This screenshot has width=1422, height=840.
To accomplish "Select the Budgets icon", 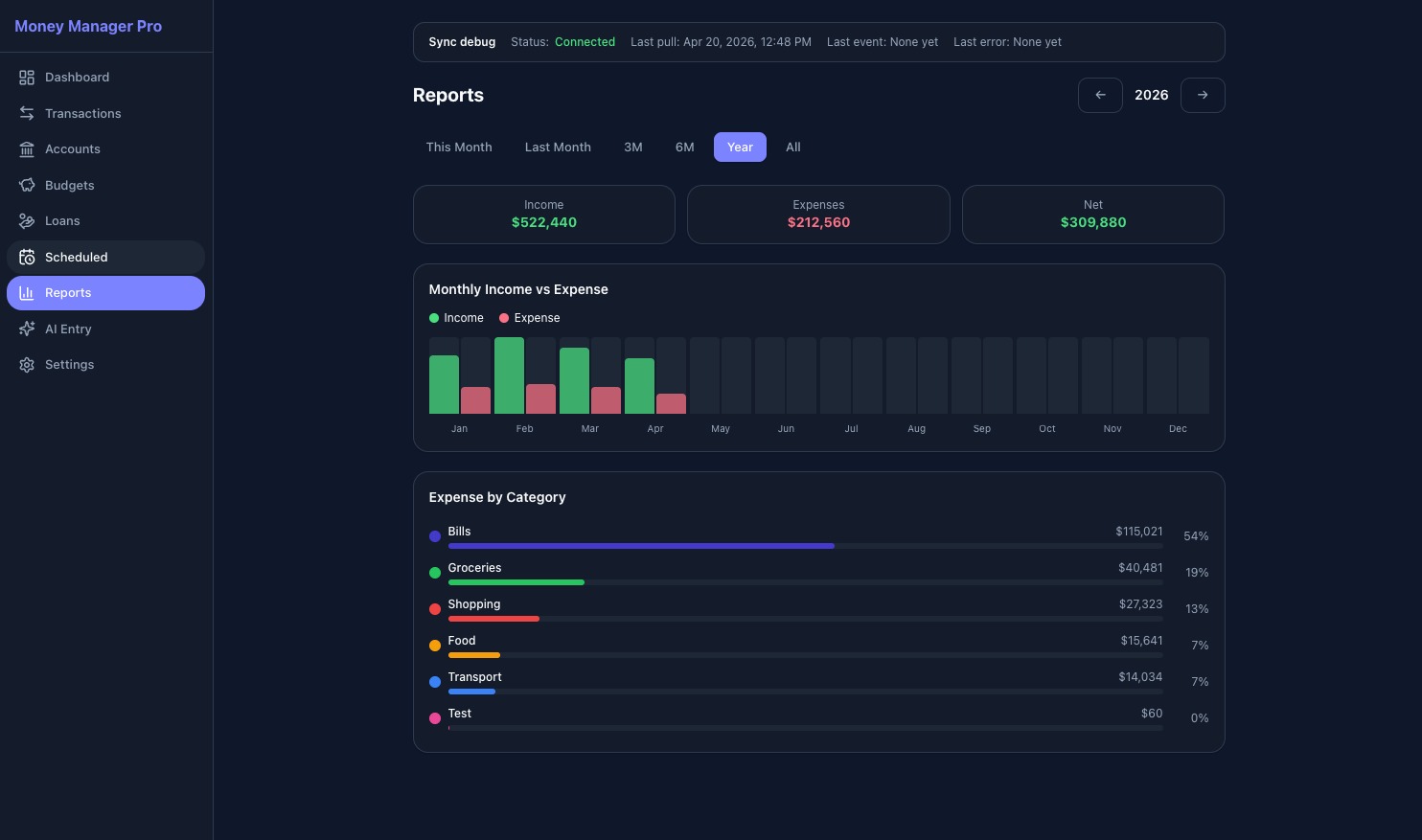I will 27,185.
